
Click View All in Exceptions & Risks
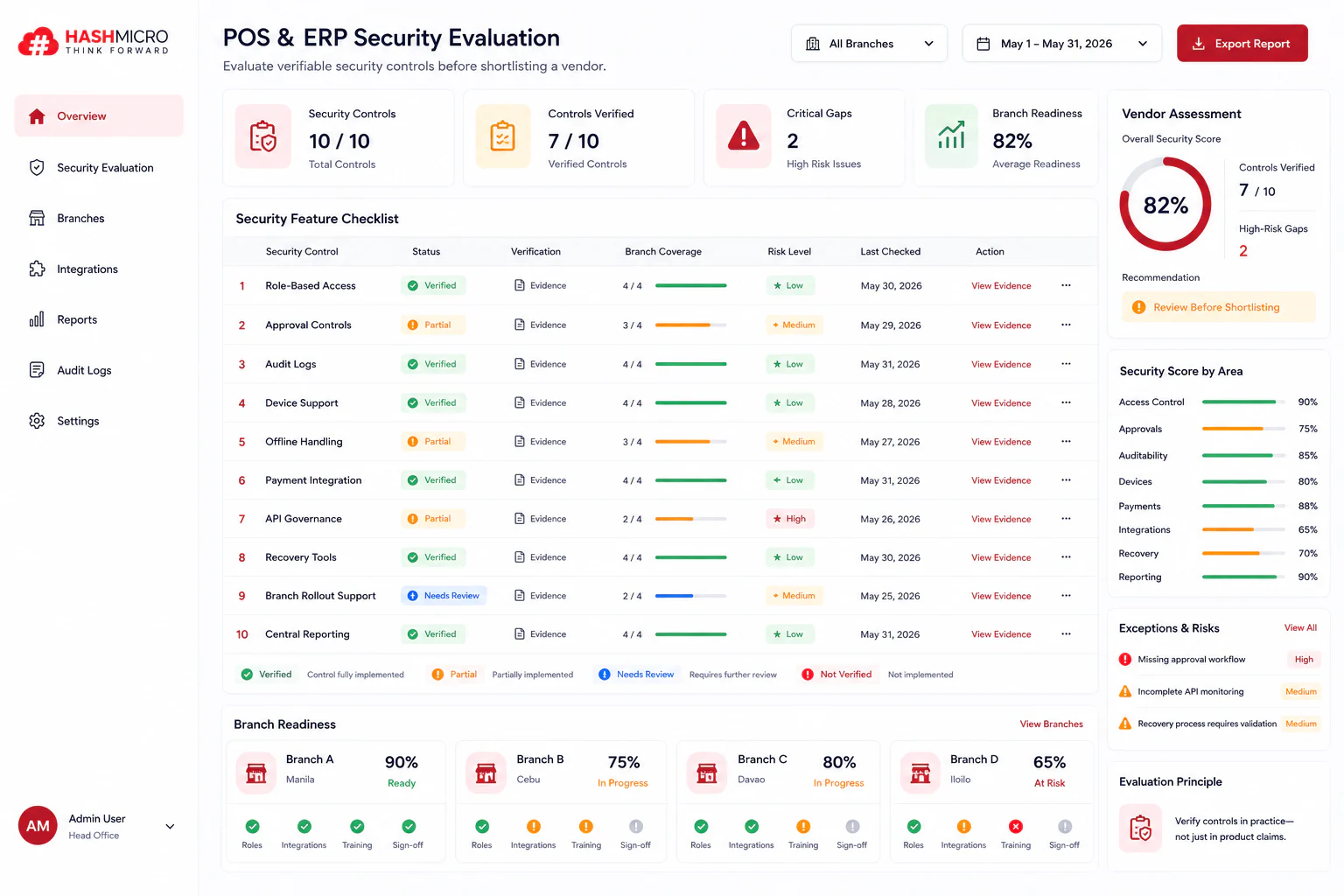[1300, 628]
